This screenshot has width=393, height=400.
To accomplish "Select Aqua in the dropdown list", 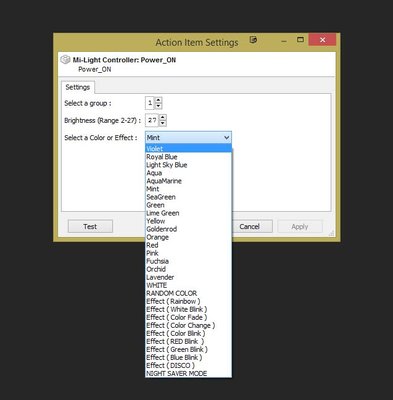I will click(x=188, y=173).
